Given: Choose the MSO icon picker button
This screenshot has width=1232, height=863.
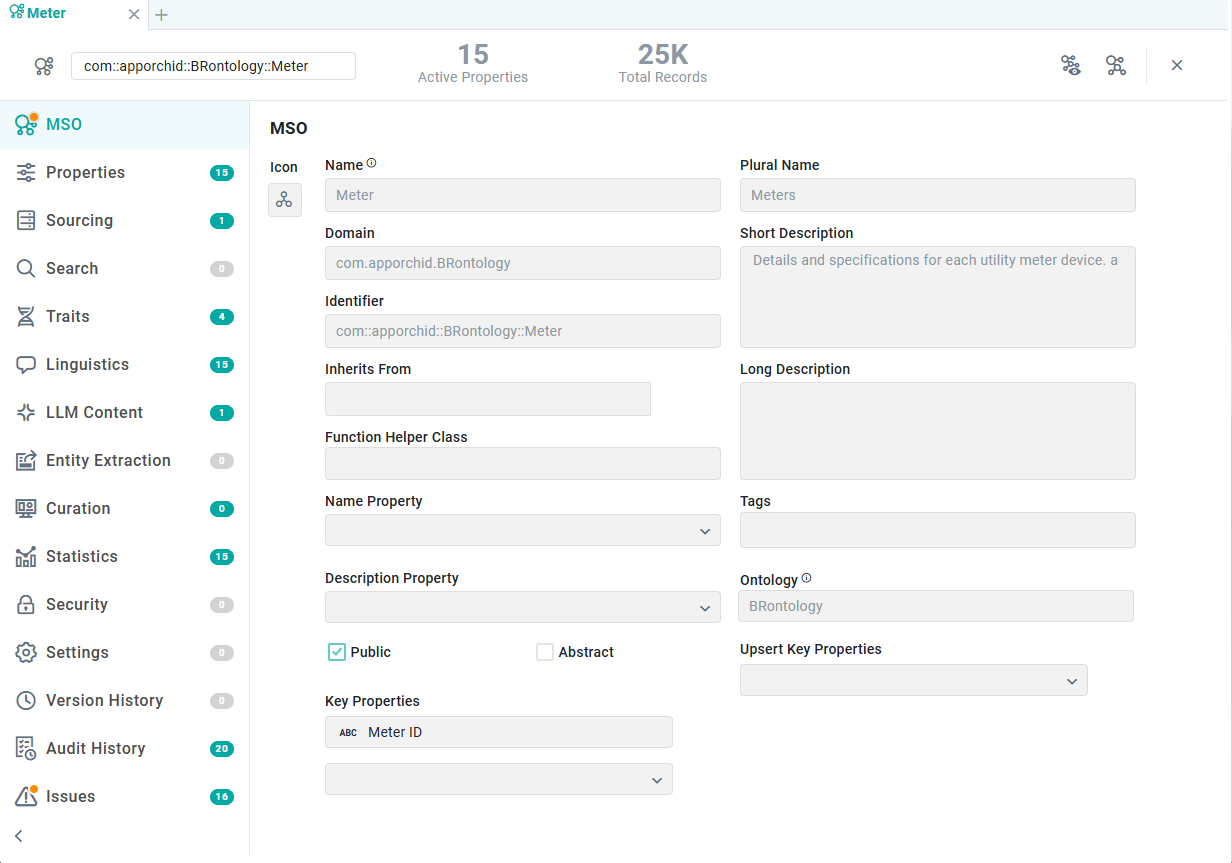Looking at the screenshot, I should (284, 200).
